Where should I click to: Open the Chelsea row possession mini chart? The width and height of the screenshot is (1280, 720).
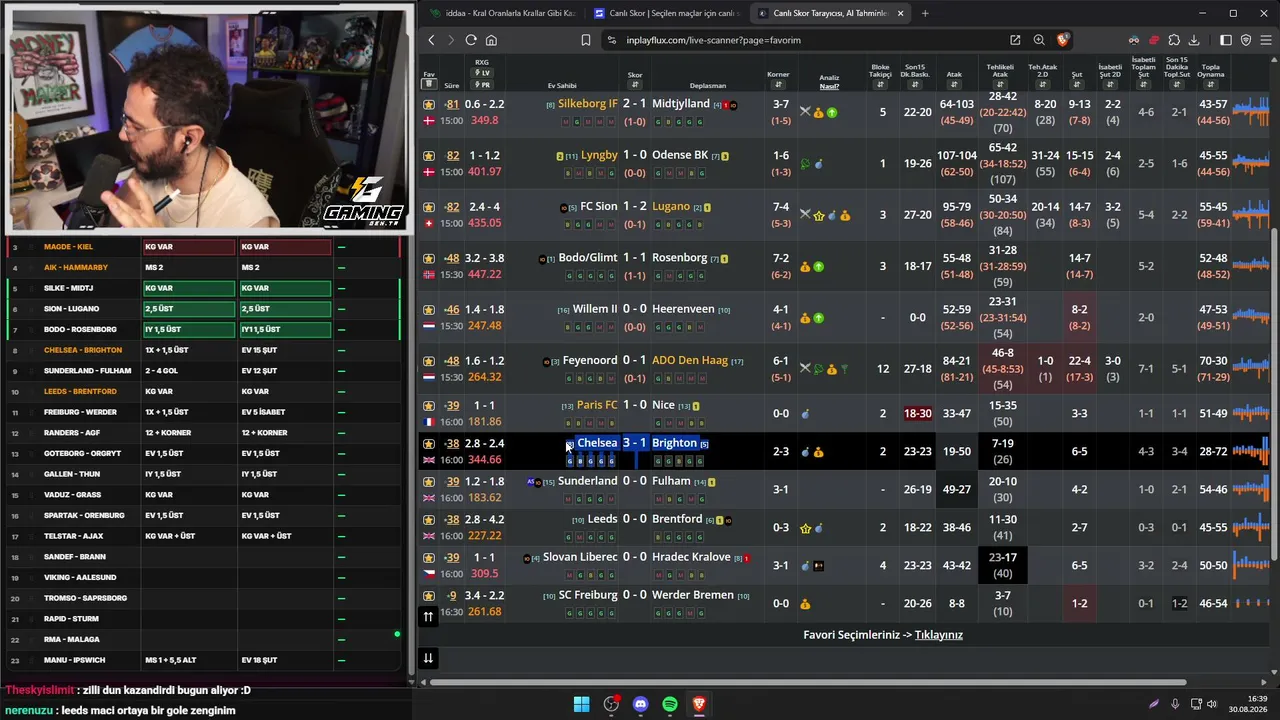(1250, 452)
